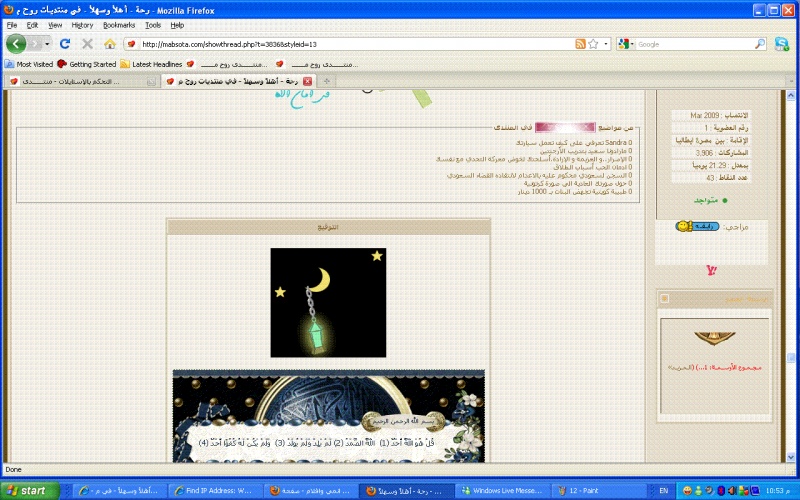The height and width of the screenshot is (500, 800).
Task: Bookmark this page with the star
Action: 593,44
